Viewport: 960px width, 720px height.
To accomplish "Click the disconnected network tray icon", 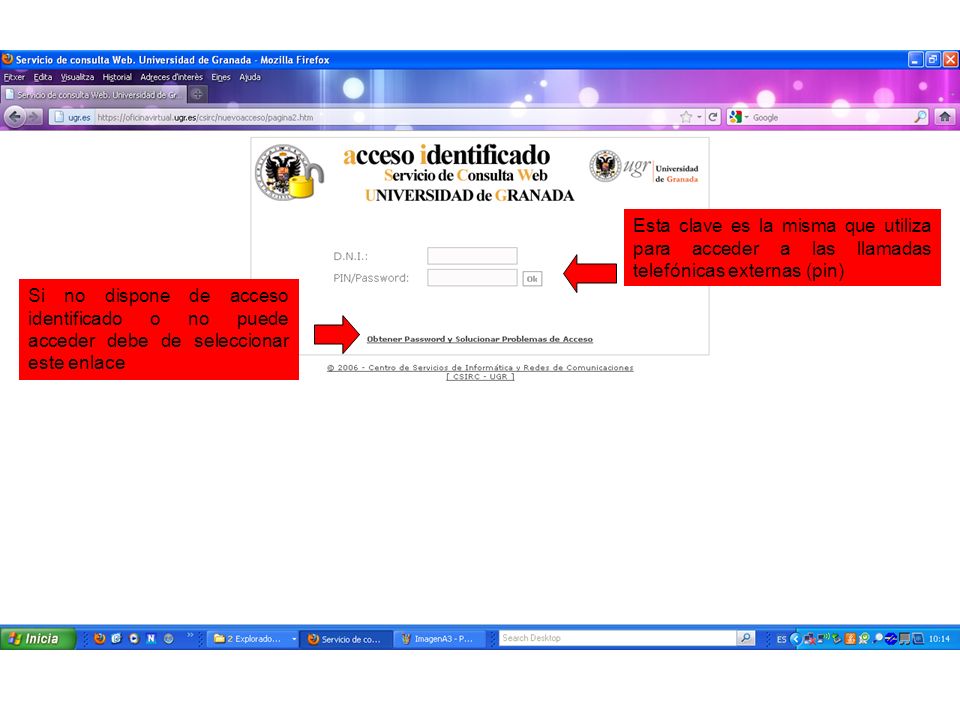I will (x=810, y=639).
